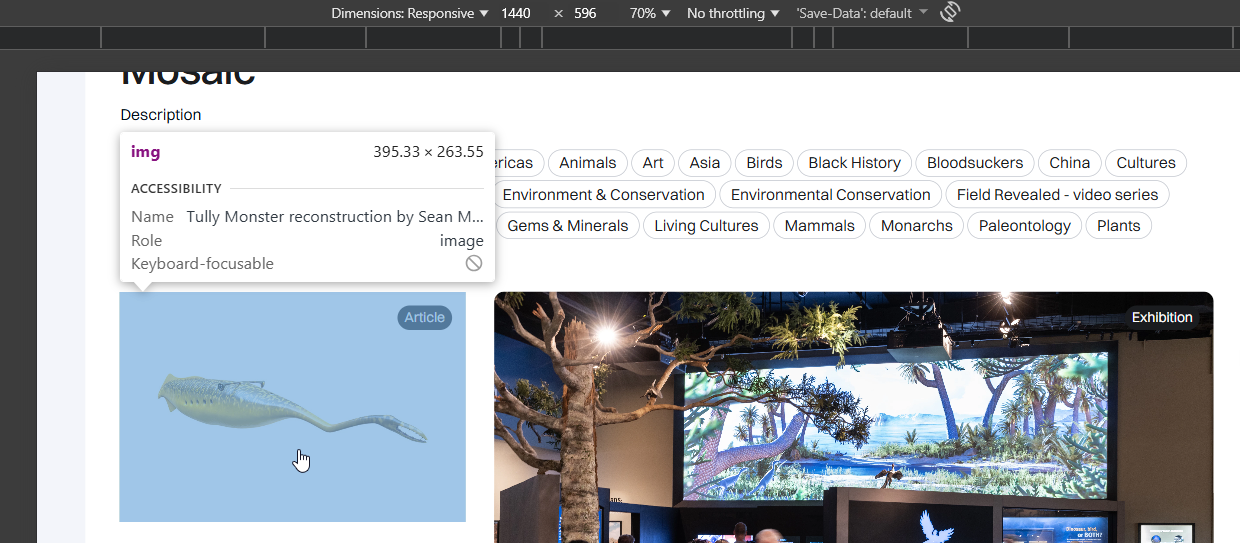Select the China tag
This screenshot has width=1240, height=543.
pyautogui.click(x=1070, y=163)
